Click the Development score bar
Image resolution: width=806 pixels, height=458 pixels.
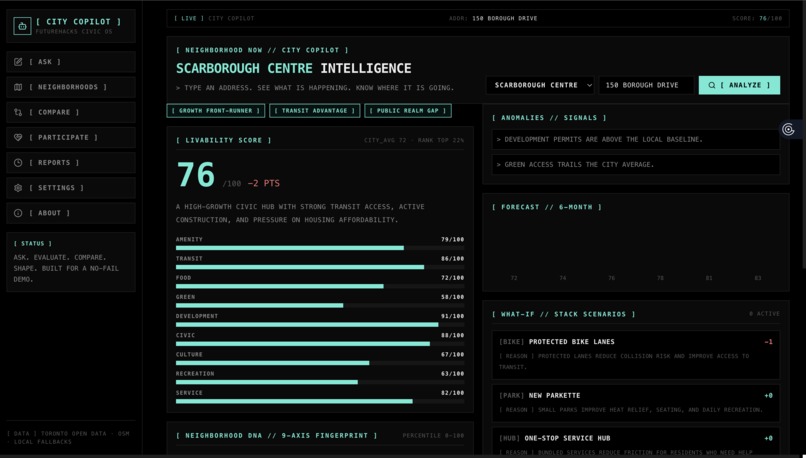point(320,325)
